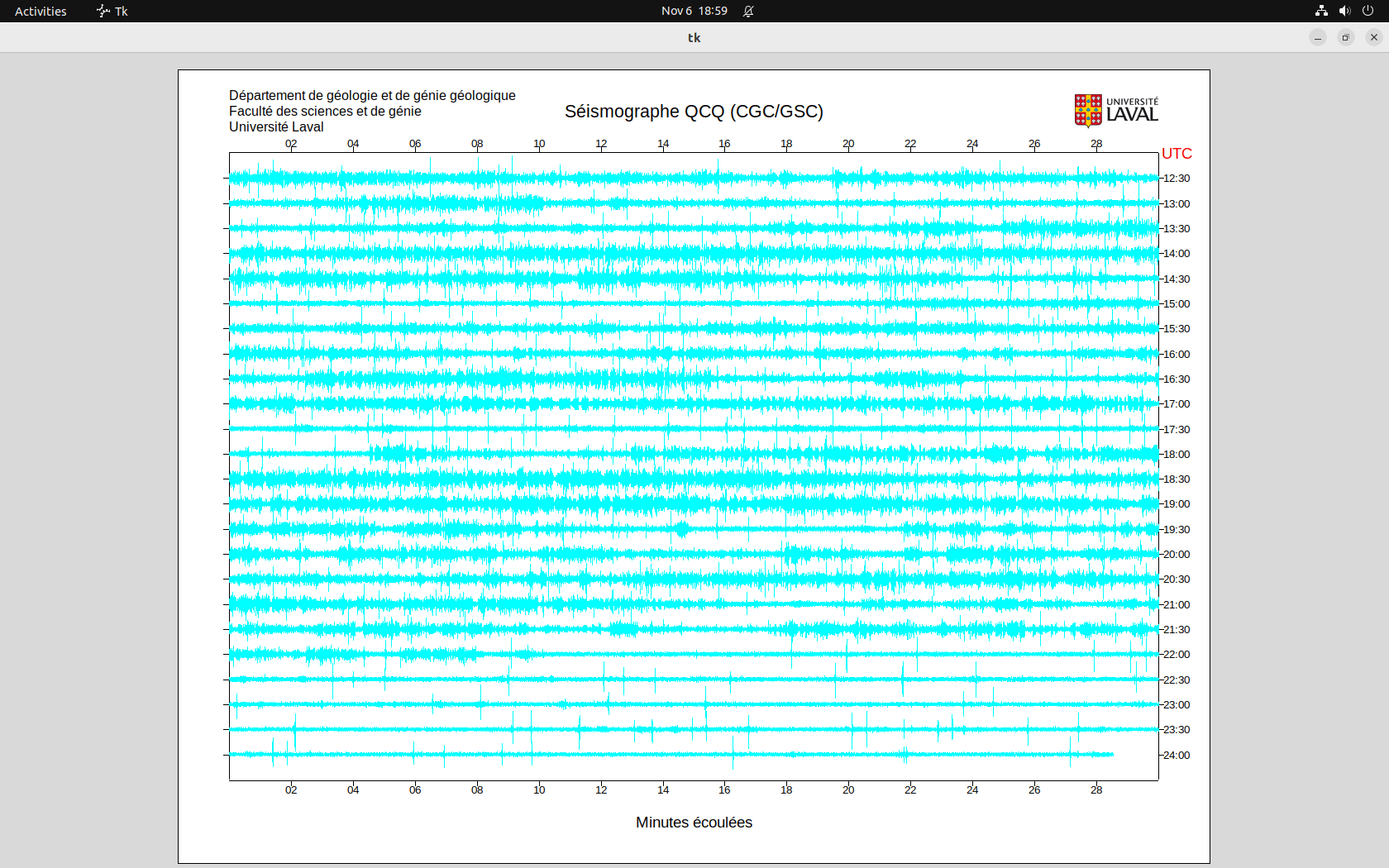Click the Minutes écoulées axis label
Image resolution: width=1389 pixels, height=868 pixels.
(694, 823)
